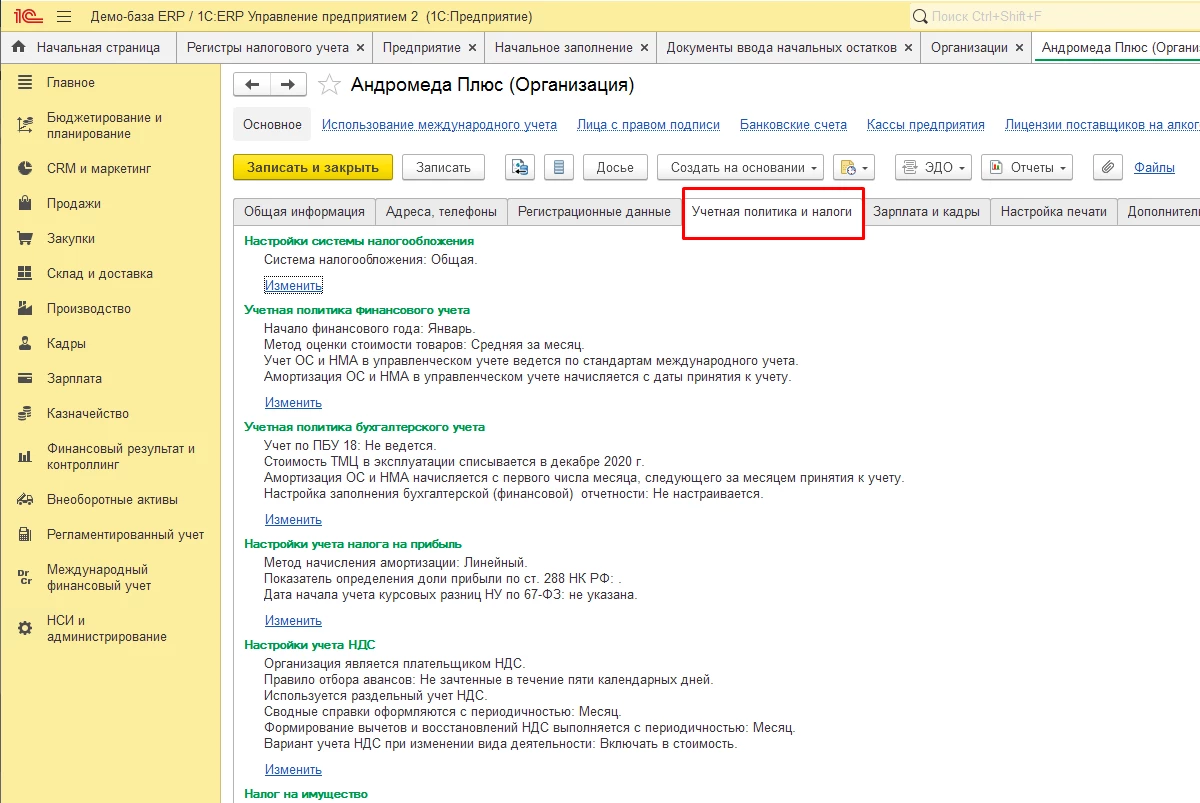Click the Записать button
The height and width of the screenshot is (803, 1200).
tap(443, 167)
